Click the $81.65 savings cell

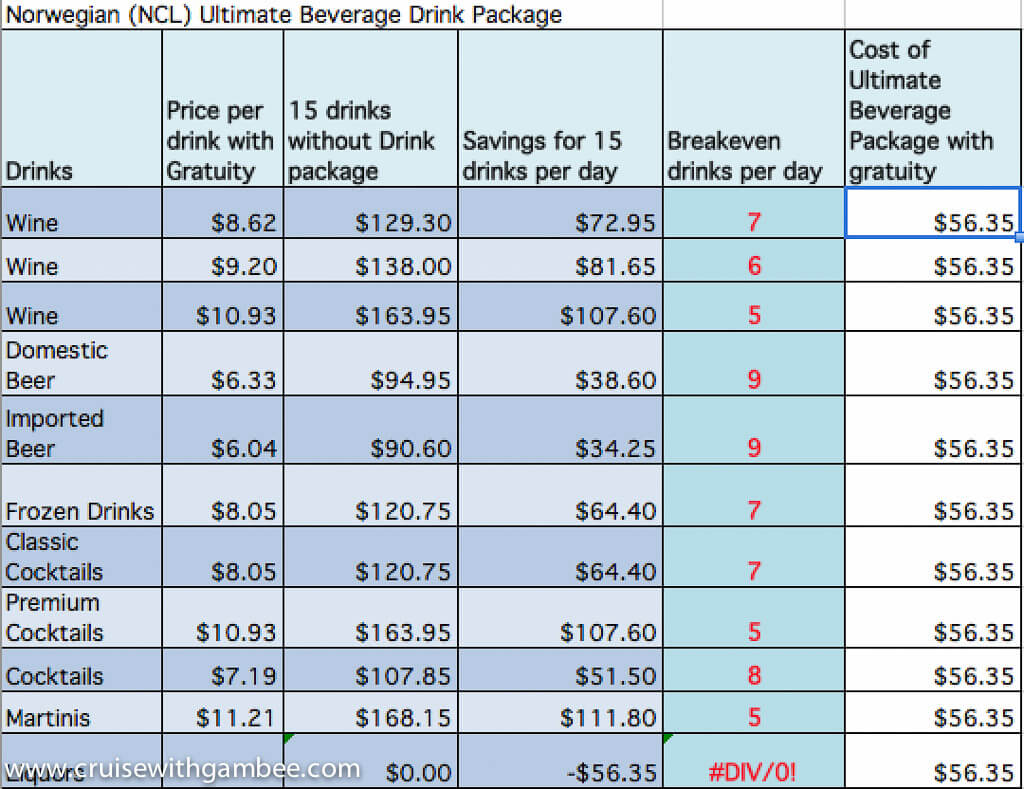[x=560, y=260]
